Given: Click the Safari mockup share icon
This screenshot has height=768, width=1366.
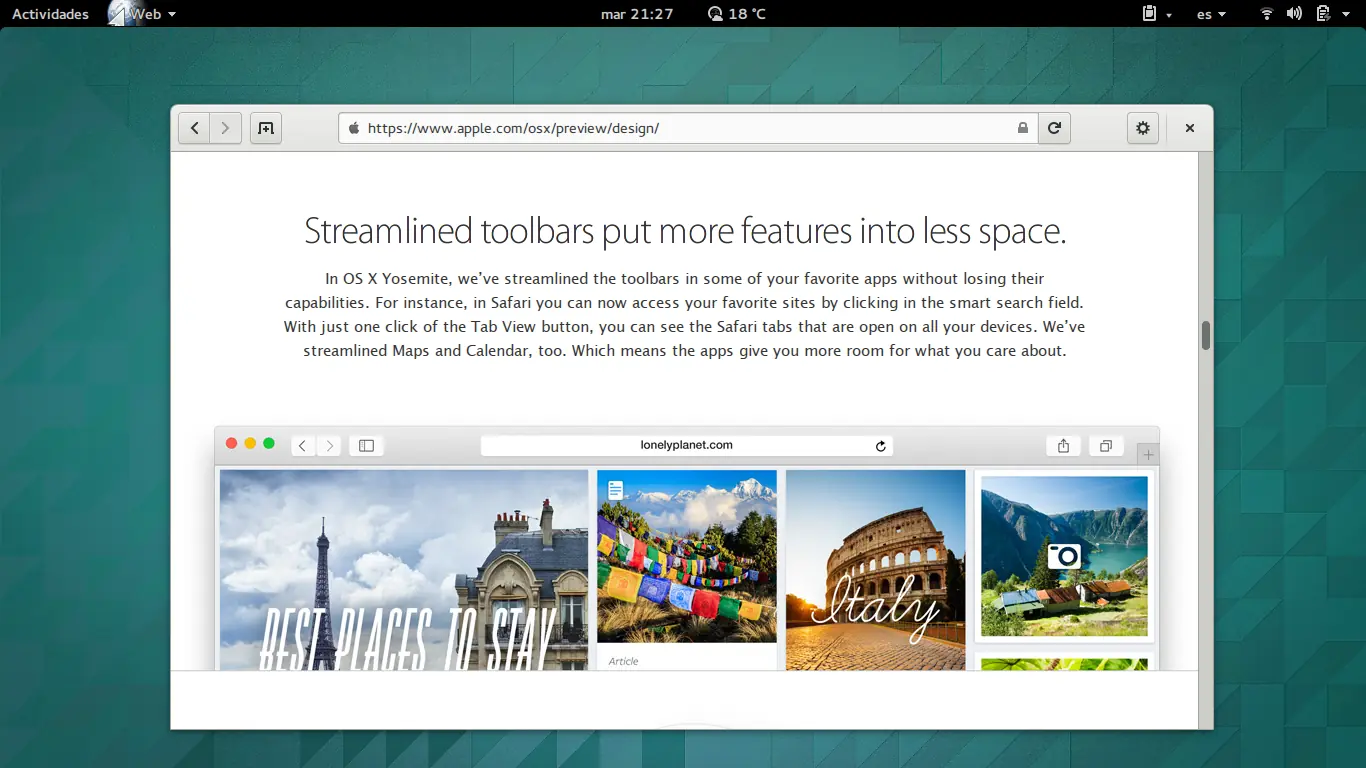Looking at the screenshot, I should click(x=1063, y=446).
